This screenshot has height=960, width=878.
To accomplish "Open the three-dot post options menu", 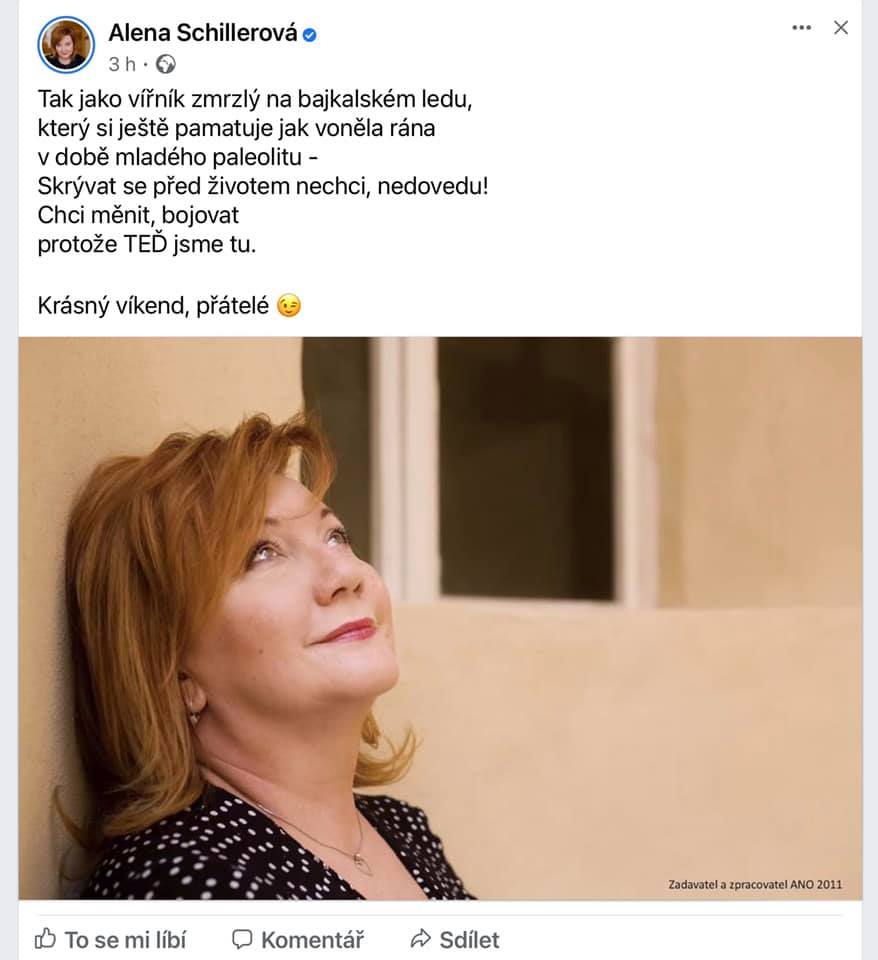I will (801, 28).
